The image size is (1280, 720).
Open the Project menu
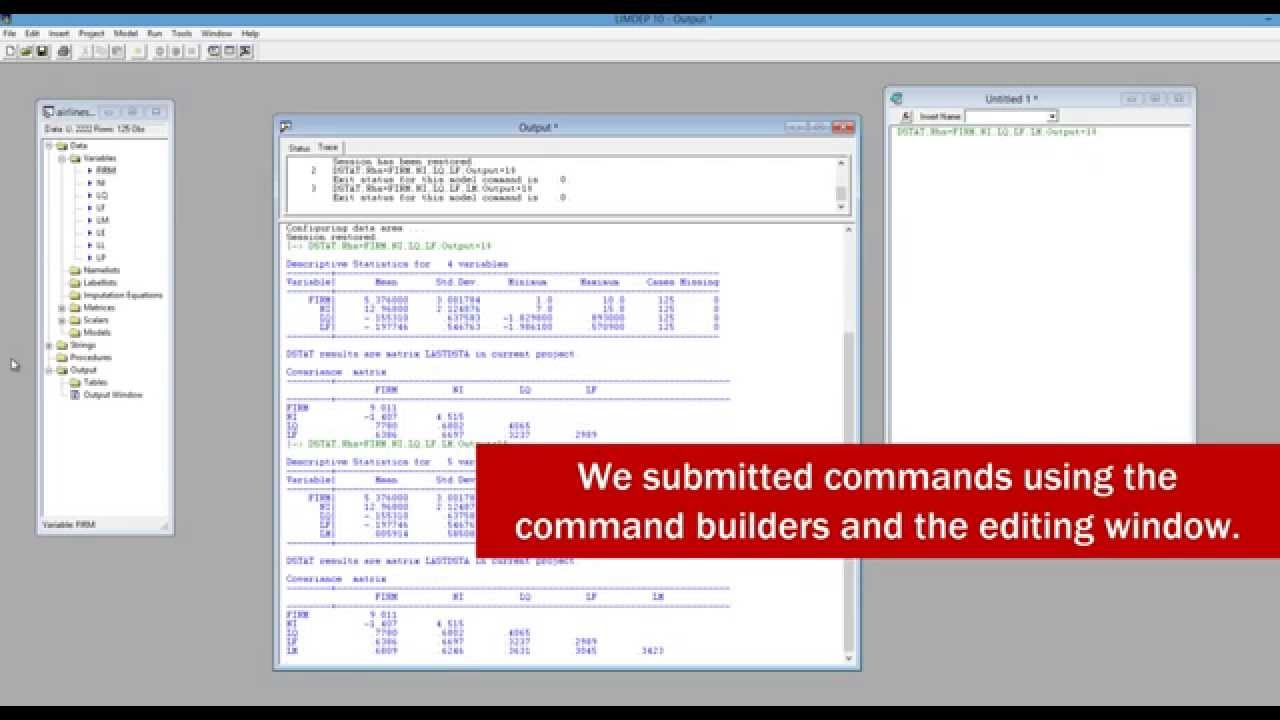[91, 33]
